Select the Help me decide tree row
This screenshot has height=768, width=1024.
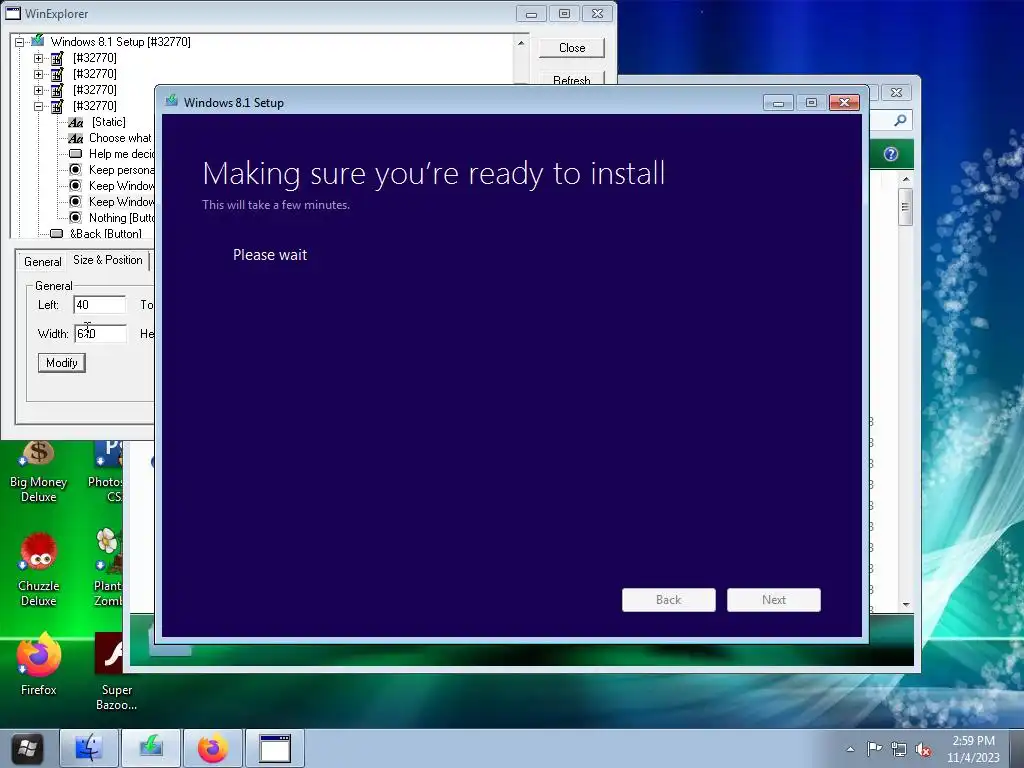[121, 154]
